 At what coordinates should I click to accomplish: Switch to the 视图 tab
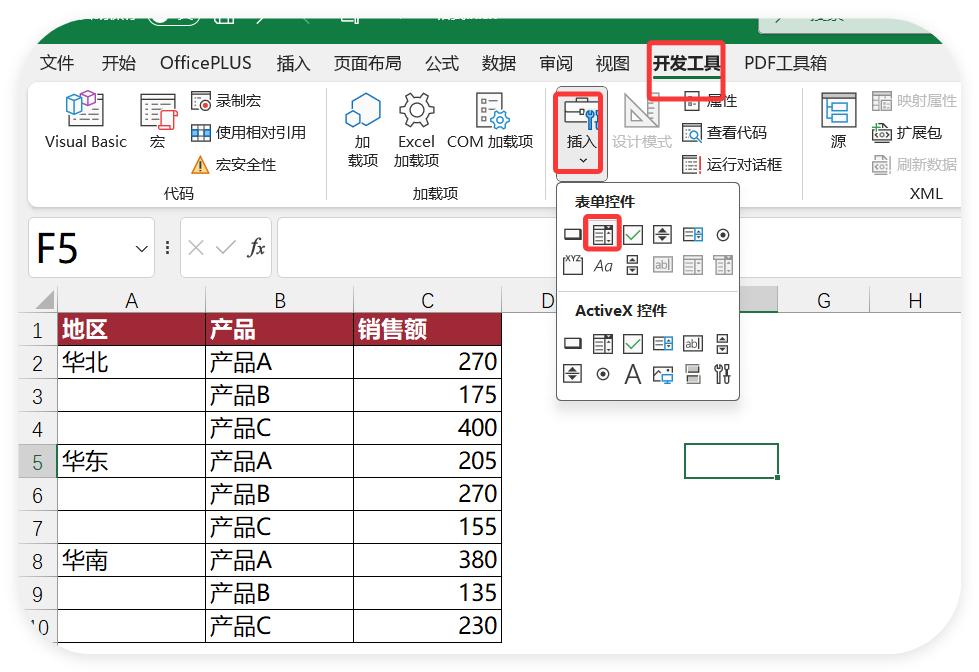click(612, 63)
